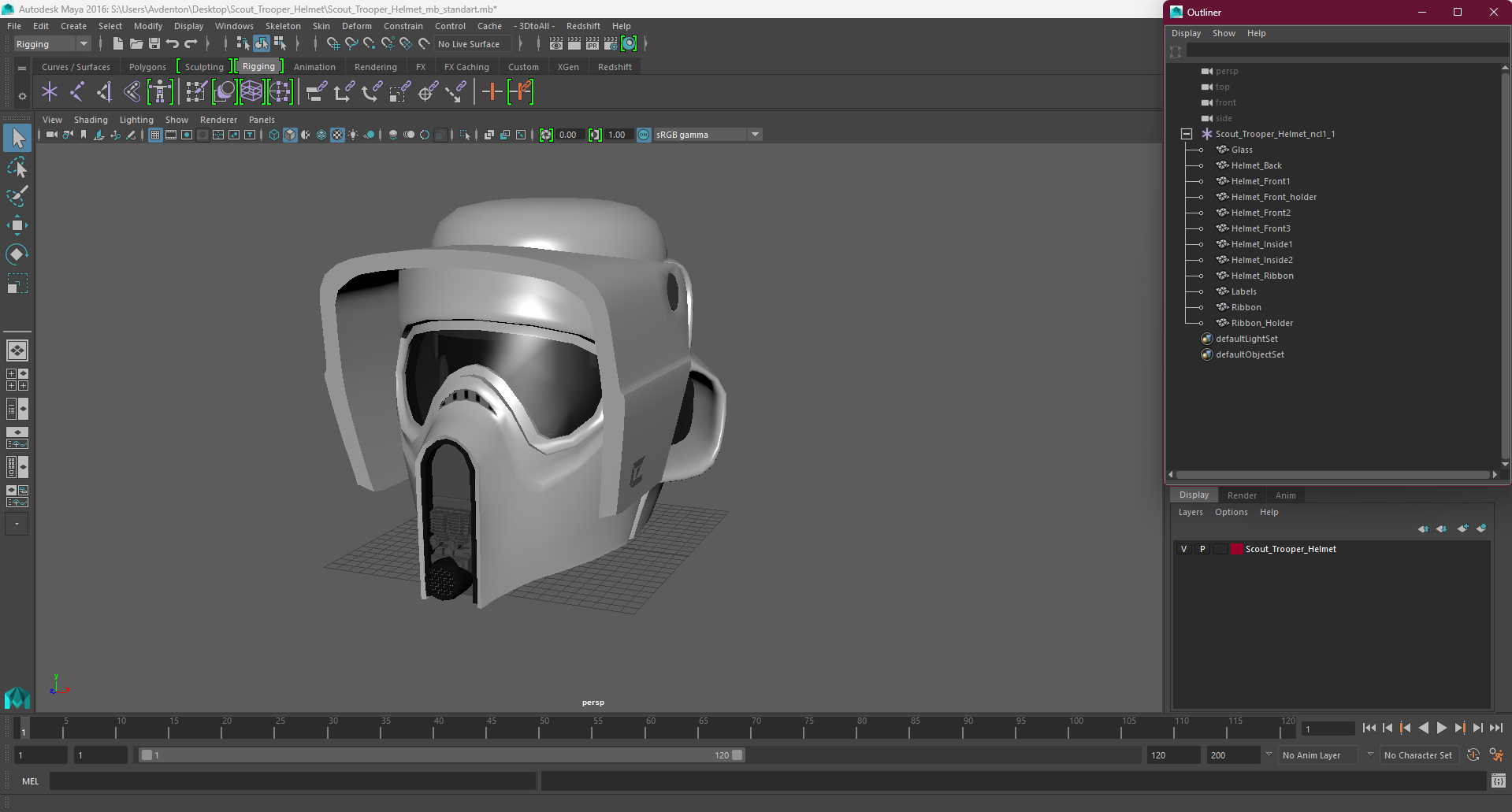Image resolution: width=1512 pixels, height=812 pixels.
Task: Open the sRGB gamma view transform dropdown
Action: point(708,135)
